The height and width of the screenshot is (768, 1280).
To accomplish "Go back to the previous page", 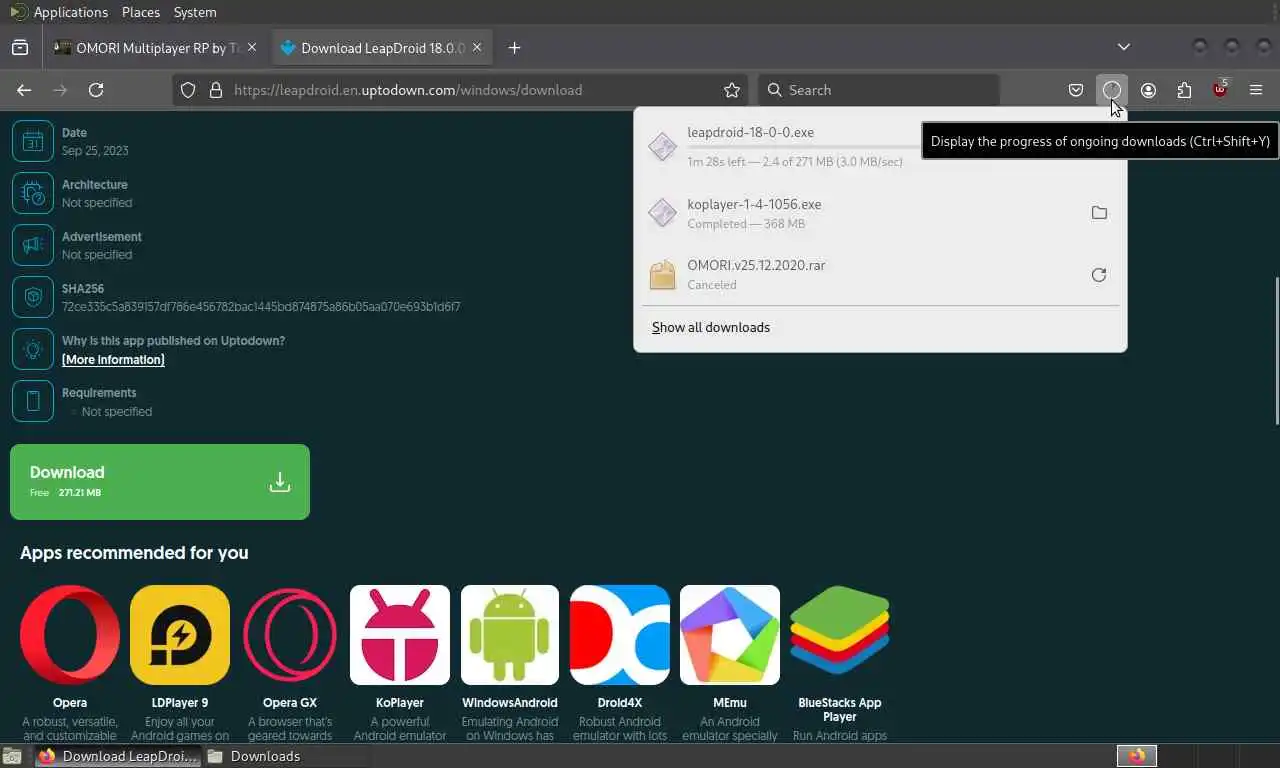I will coord(24,90).
